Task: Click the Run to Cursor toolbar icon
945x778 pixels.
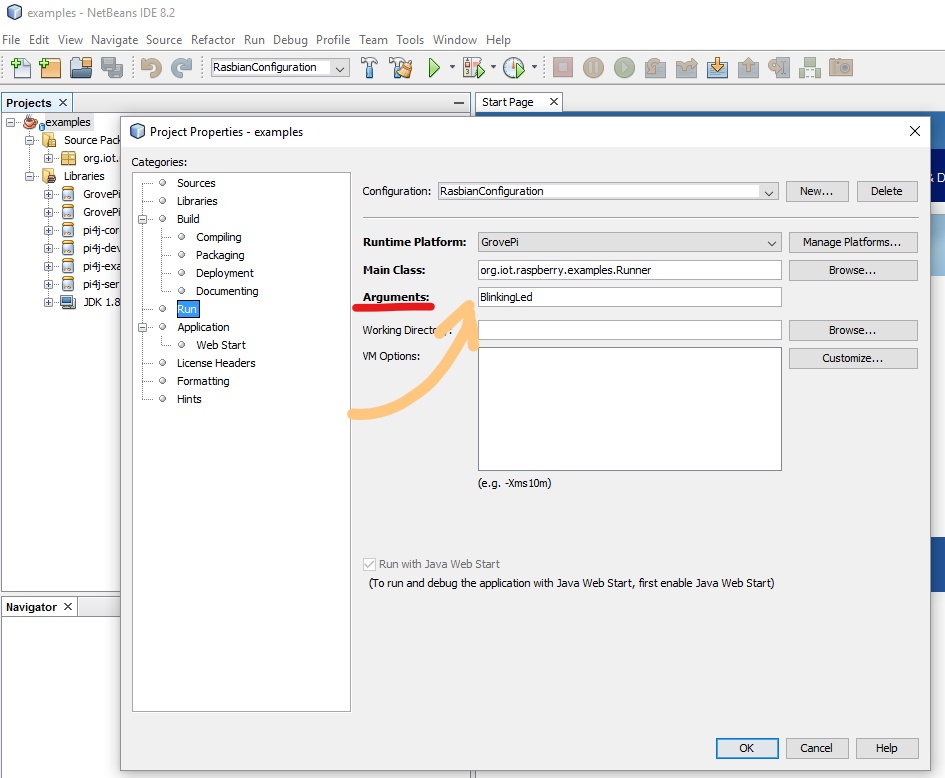Action: (x=779, y=67)
